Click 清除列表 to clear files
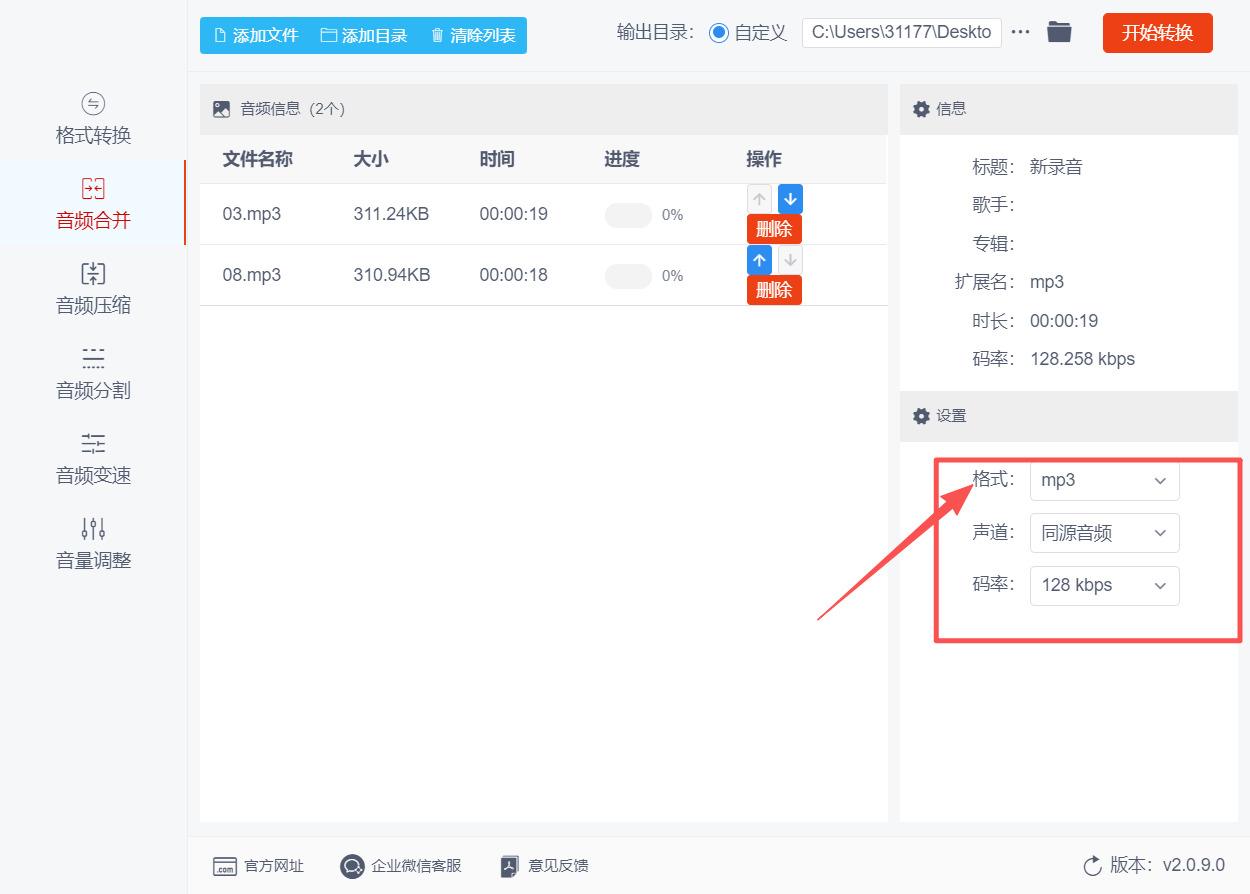 pos(473,35)
